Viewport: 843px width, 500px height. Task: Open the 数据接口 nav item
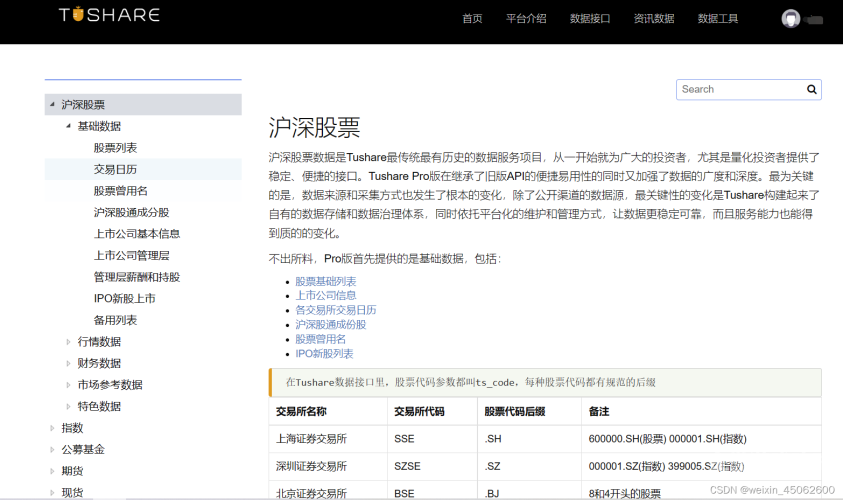pyautogui.click(x=590, y=19)
